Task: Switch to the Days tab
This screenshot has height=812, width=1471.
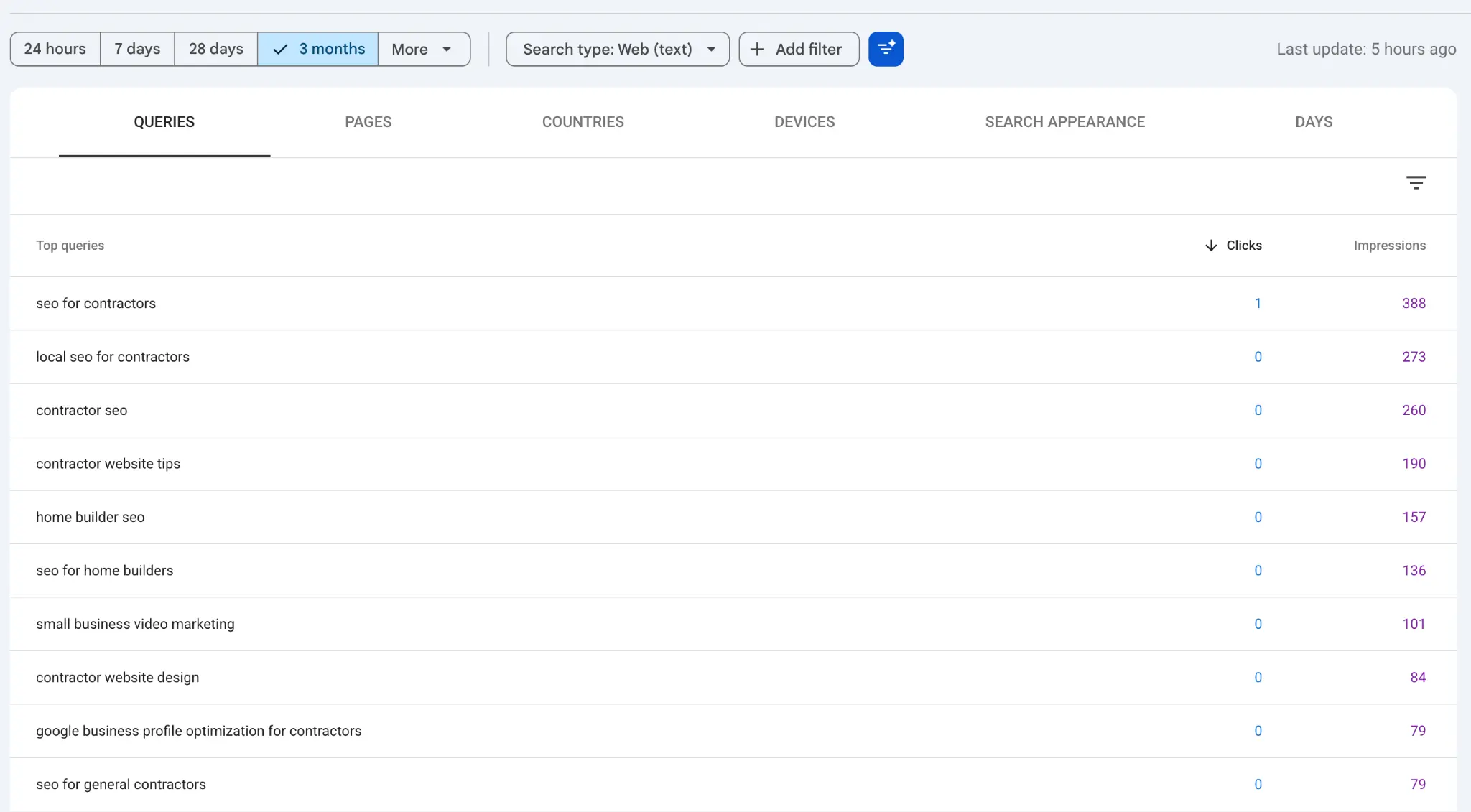Action: 1314,122
